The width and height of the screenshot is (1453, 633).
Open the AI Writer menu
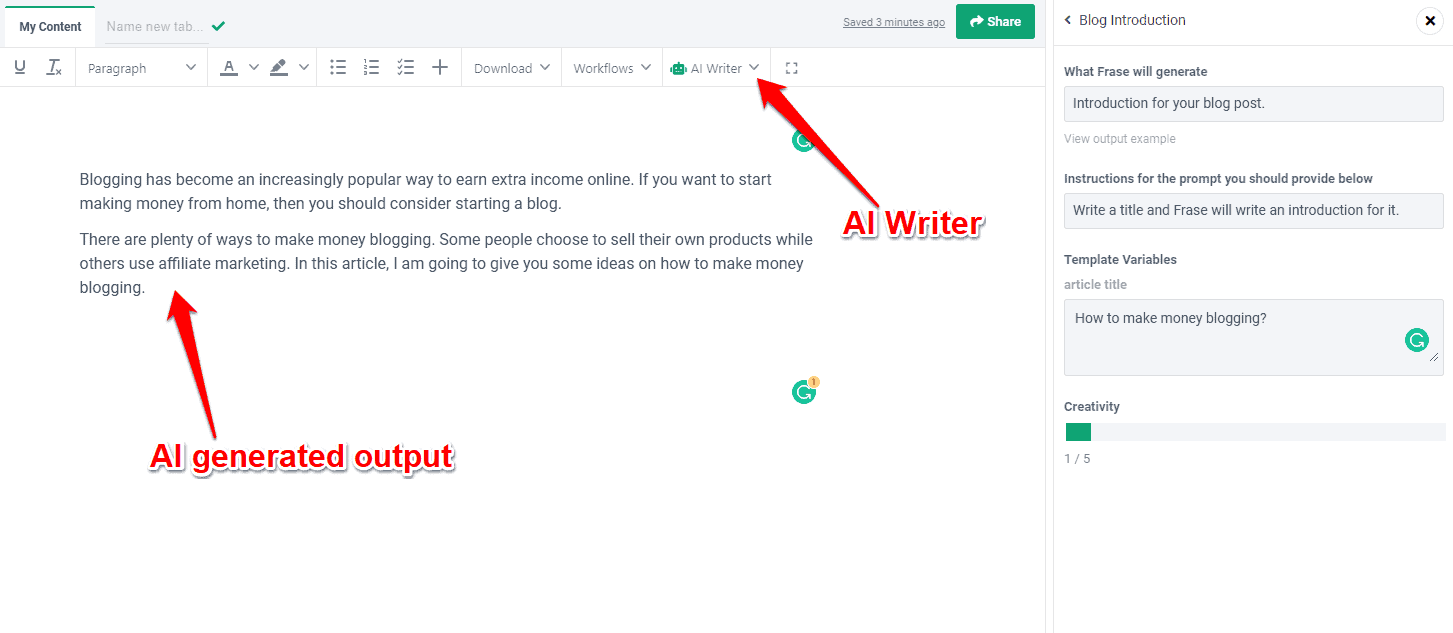[715, 68]
